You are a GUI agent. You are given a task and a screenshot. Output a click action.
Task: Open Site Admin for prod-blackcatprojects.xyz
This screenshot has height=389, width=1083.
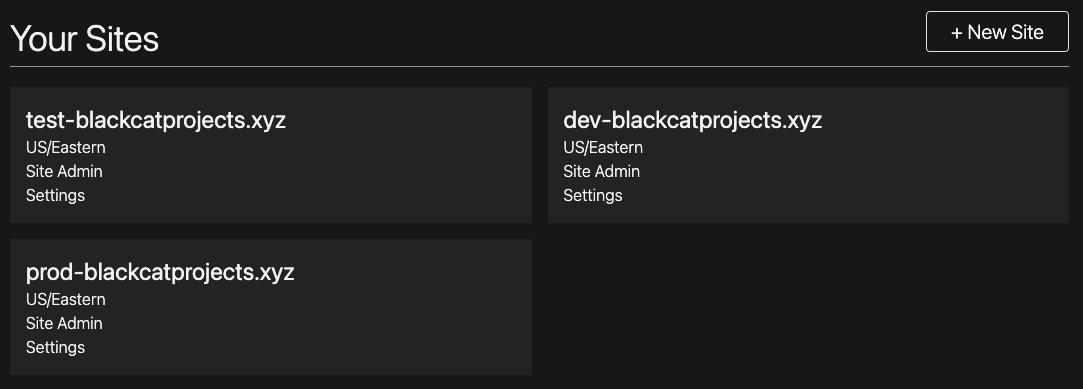point(64,323)
